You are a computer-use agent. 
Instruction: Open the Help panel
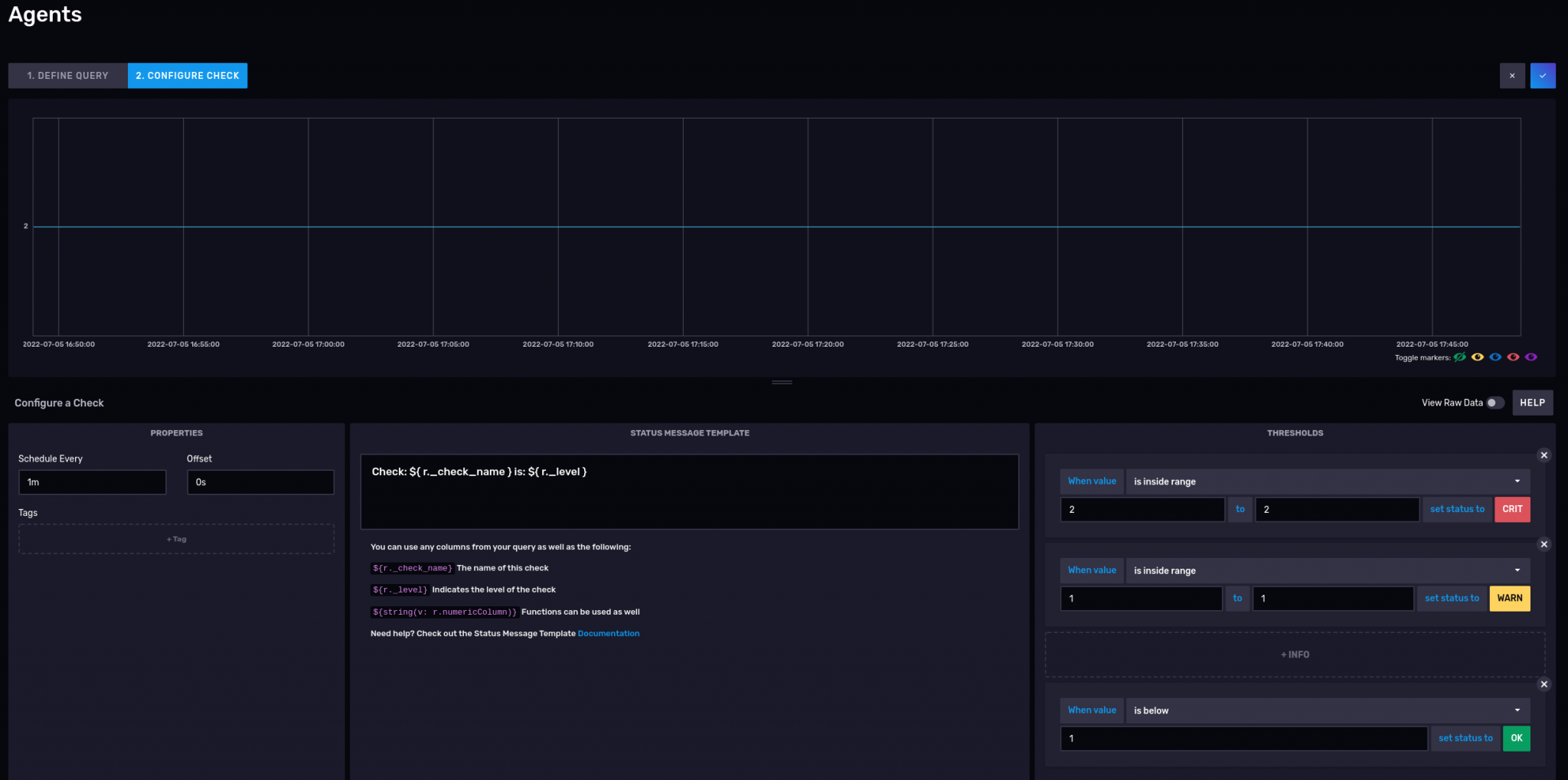point(1532,403)
